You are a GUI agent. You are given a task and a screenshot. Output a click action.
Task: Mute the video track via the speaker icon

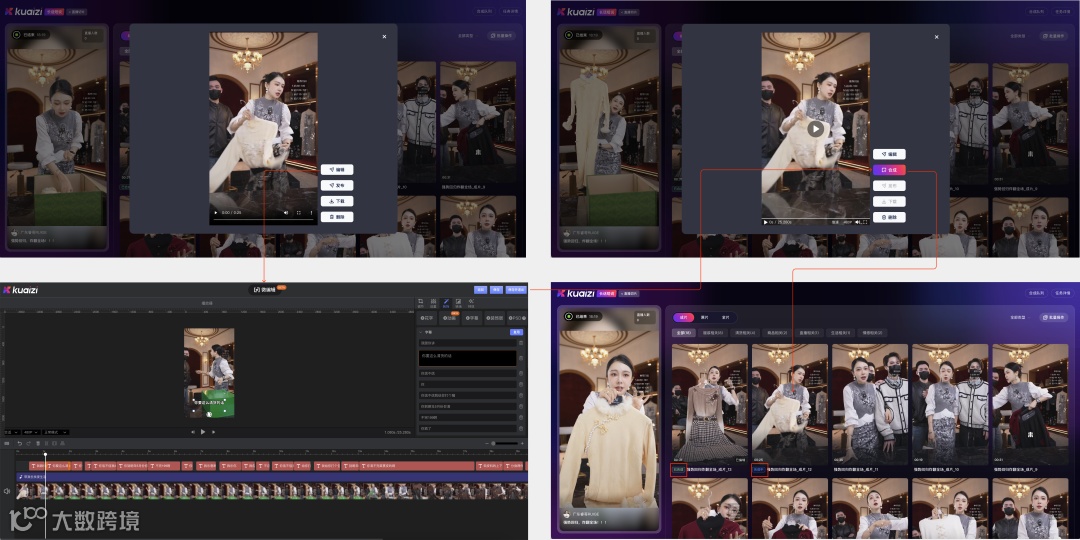point(6,491)
